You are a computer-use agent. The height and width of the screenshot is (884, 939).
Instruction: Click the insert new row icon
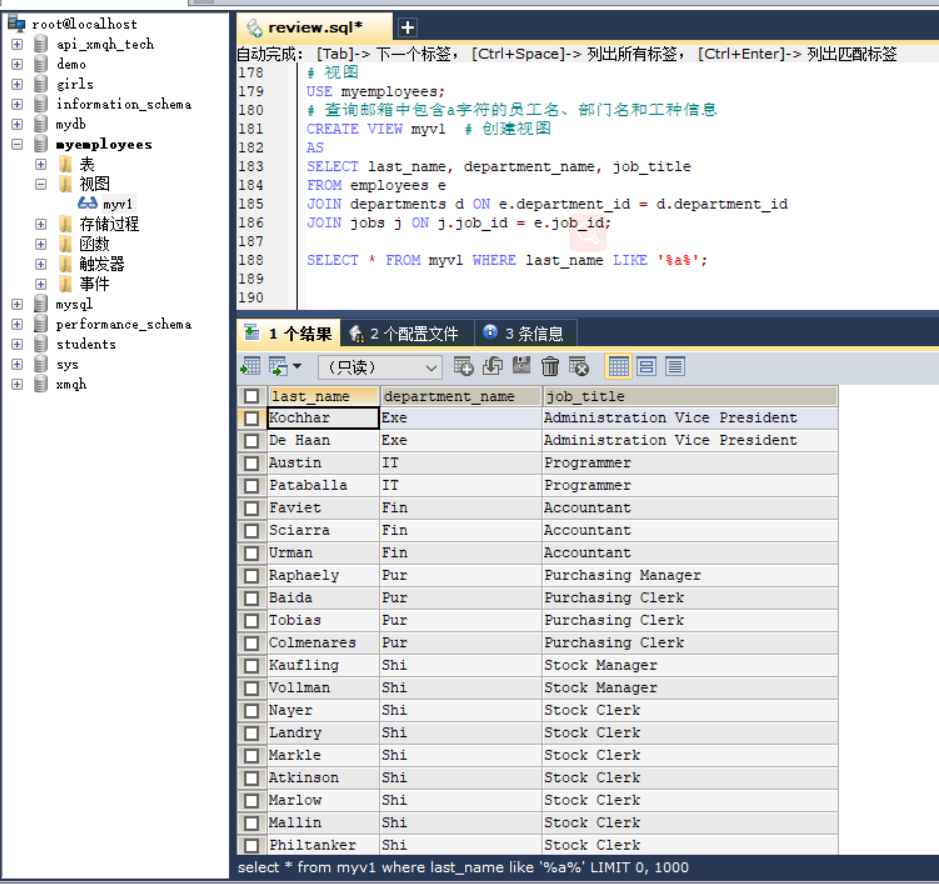pyautogui.click(x=463, y=366)
